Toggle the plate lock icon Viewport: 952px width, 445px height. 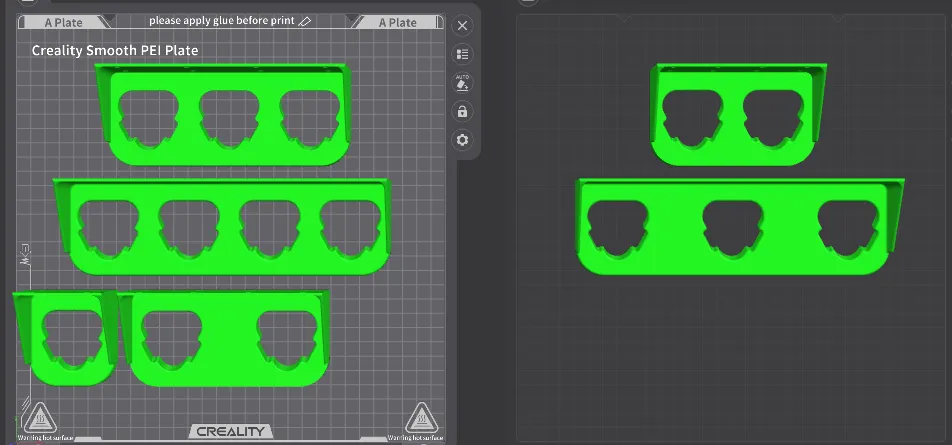[x=462, y=112]
